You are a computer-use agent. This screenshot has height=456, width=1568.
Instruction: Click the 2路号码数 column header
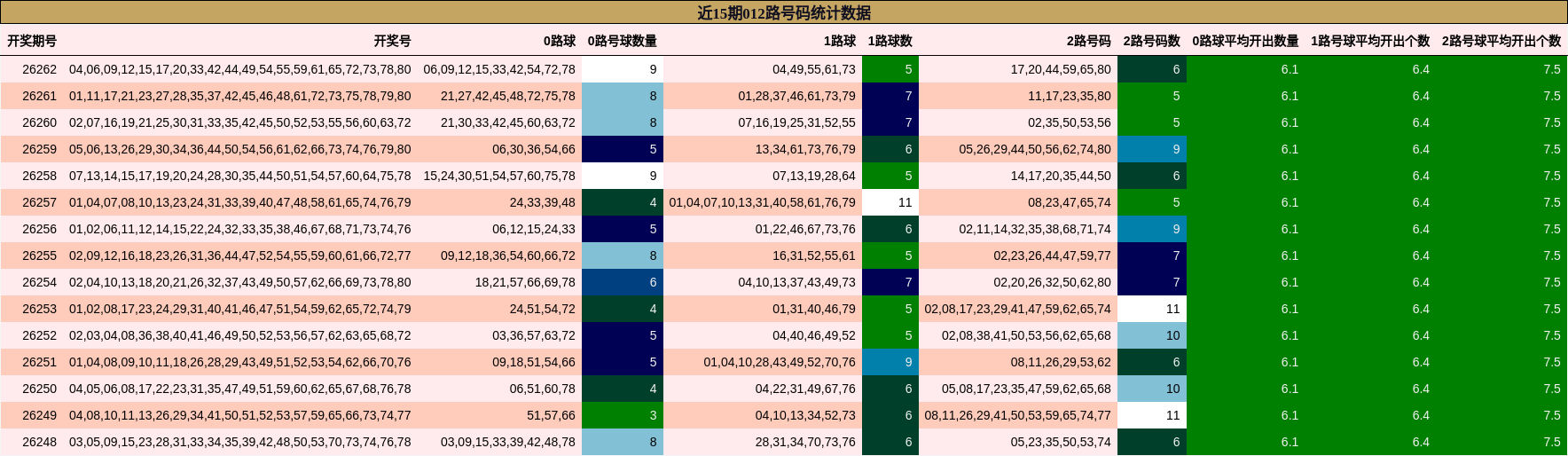tap(1152, 41)
